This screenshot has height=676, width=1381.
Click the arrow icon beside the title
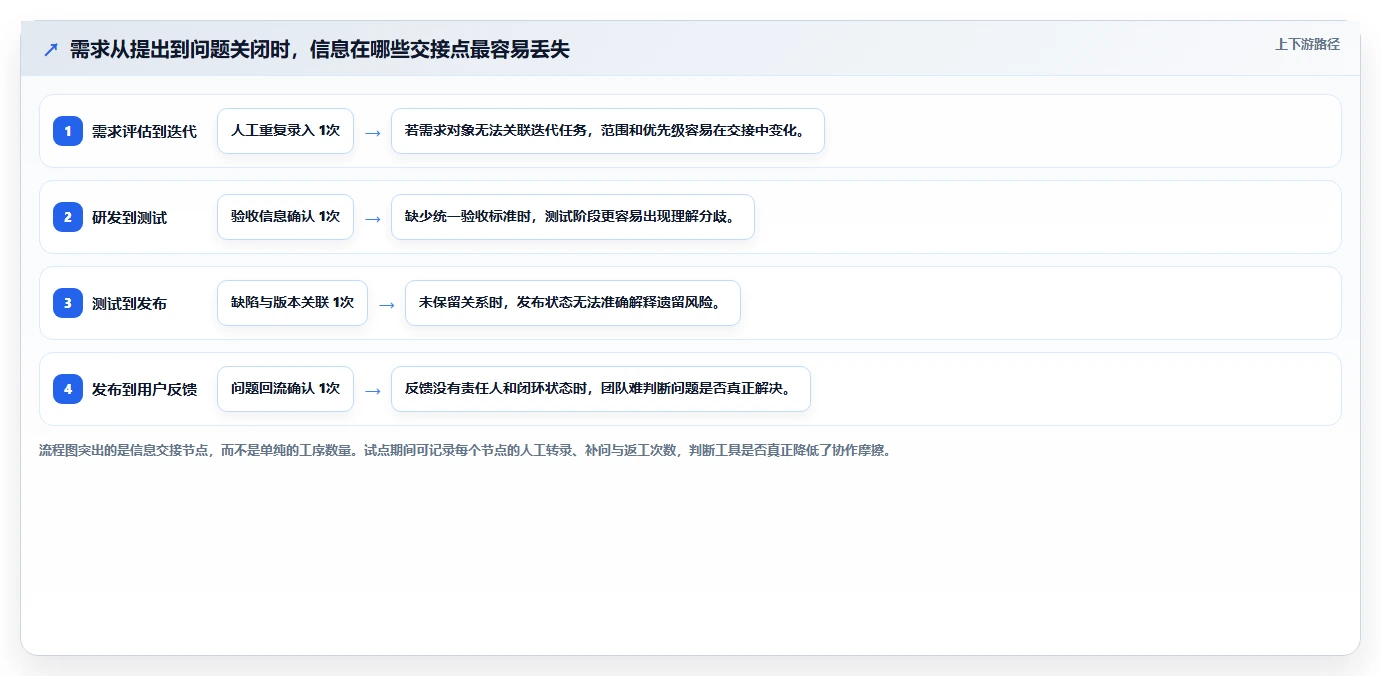[51, 49]
